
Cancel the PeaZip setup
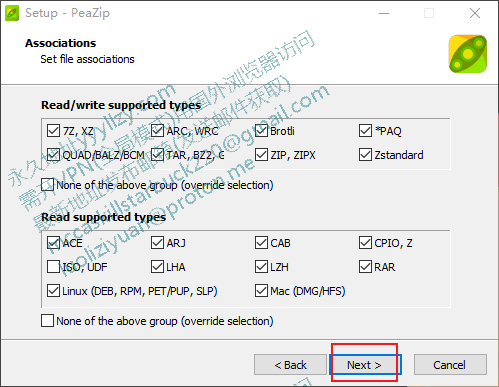(450, 365)
